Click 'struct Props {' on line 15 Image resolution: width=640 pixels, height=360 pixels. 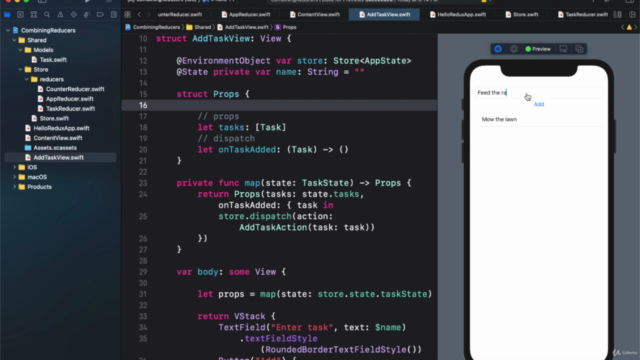(x=213, y=94)
